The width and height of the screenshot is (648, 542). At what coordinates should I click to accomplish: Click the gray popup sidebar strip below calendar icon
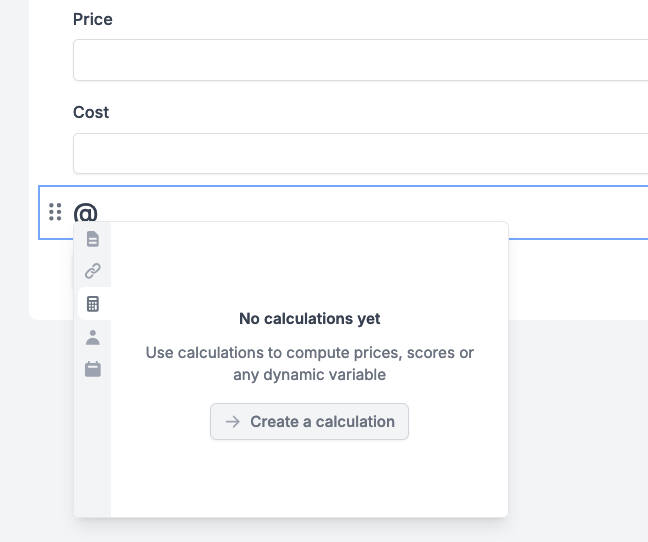point(92,446)
